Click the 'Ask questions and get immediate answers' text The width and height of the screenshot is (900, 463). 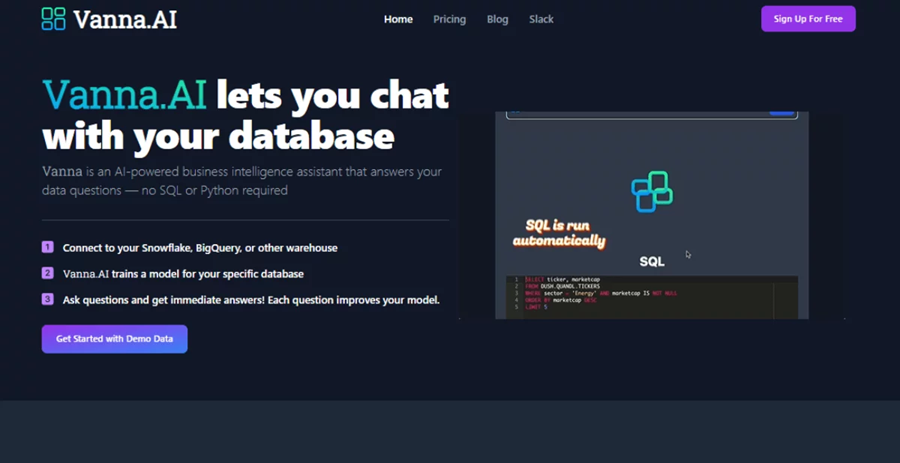(251, 299)
